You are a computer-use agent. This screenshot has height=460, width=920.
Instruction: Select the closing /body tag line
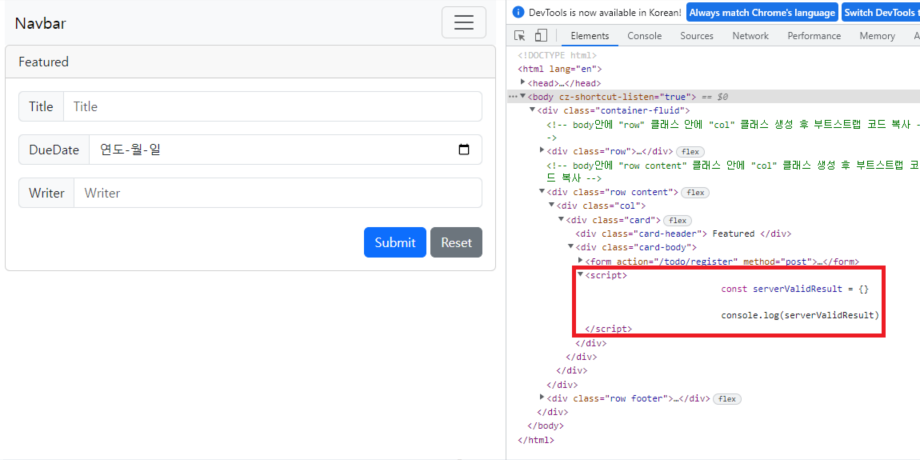point(546,426)
